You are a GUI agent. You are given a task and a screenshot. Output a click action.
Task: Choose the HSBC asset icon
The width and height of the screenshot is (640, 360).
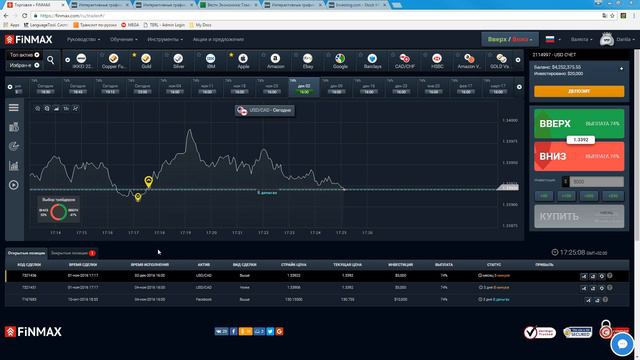(437, 59)
